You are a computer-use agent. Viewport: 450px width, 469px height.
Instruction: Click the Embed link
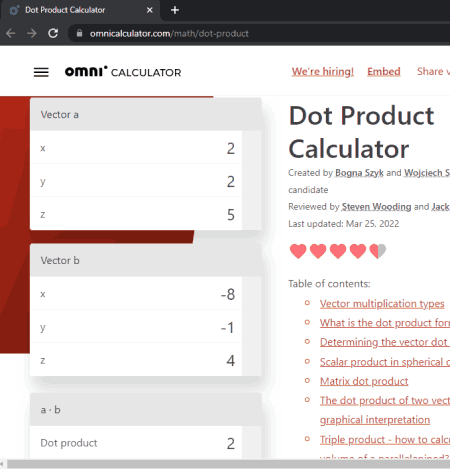384,71
